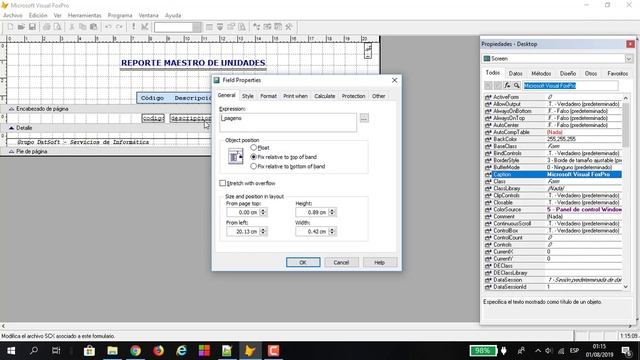The width and height of the screenshot is (640, 360).
Task: Adjust the From page top spinner
Action: click(263, 212)
